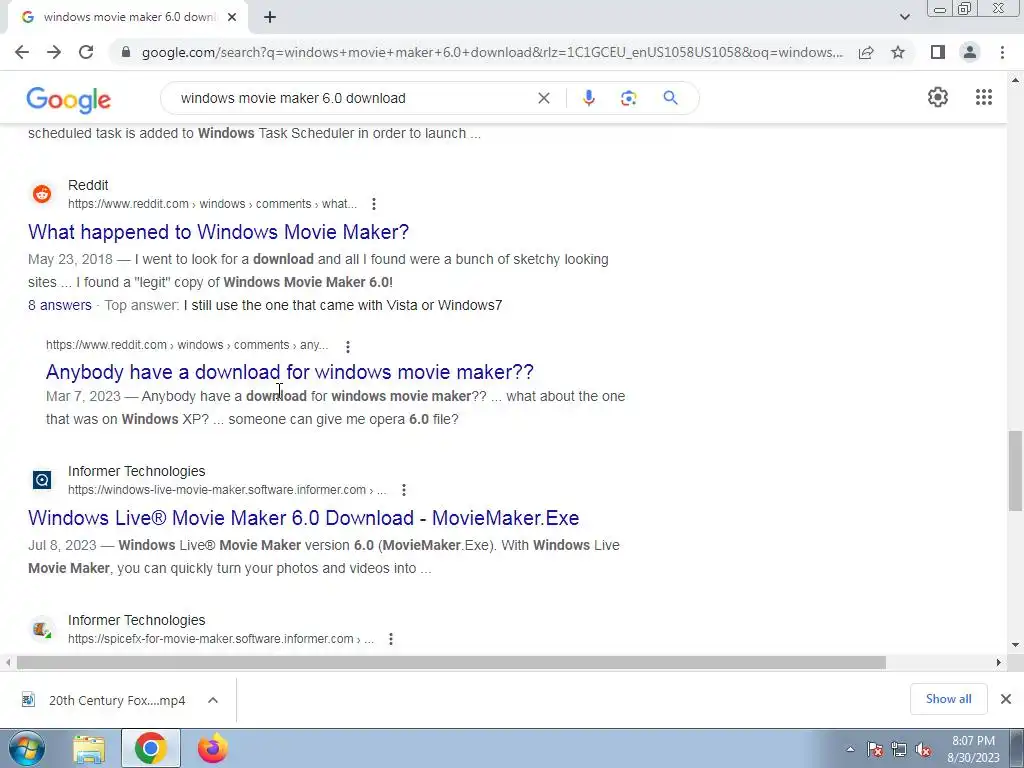Search by image with Google Lens
Viewport: 1024px width, 768px height.
[x=628, y=98]
